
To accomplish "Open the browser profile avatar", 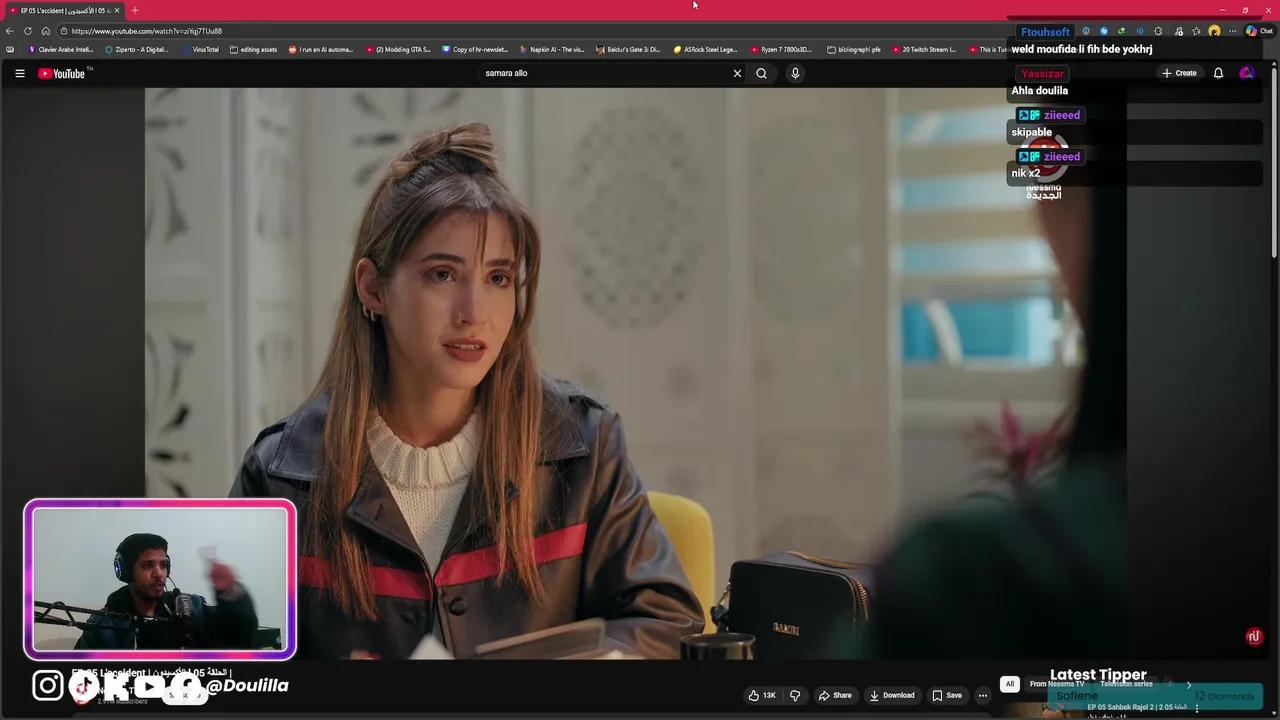I will coord(1214,31).
